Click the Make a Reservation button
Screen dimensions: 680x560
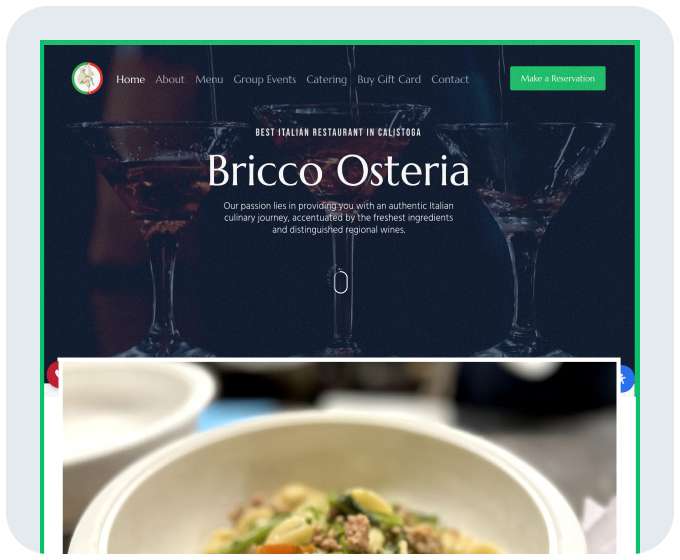(x=558, y=79)
